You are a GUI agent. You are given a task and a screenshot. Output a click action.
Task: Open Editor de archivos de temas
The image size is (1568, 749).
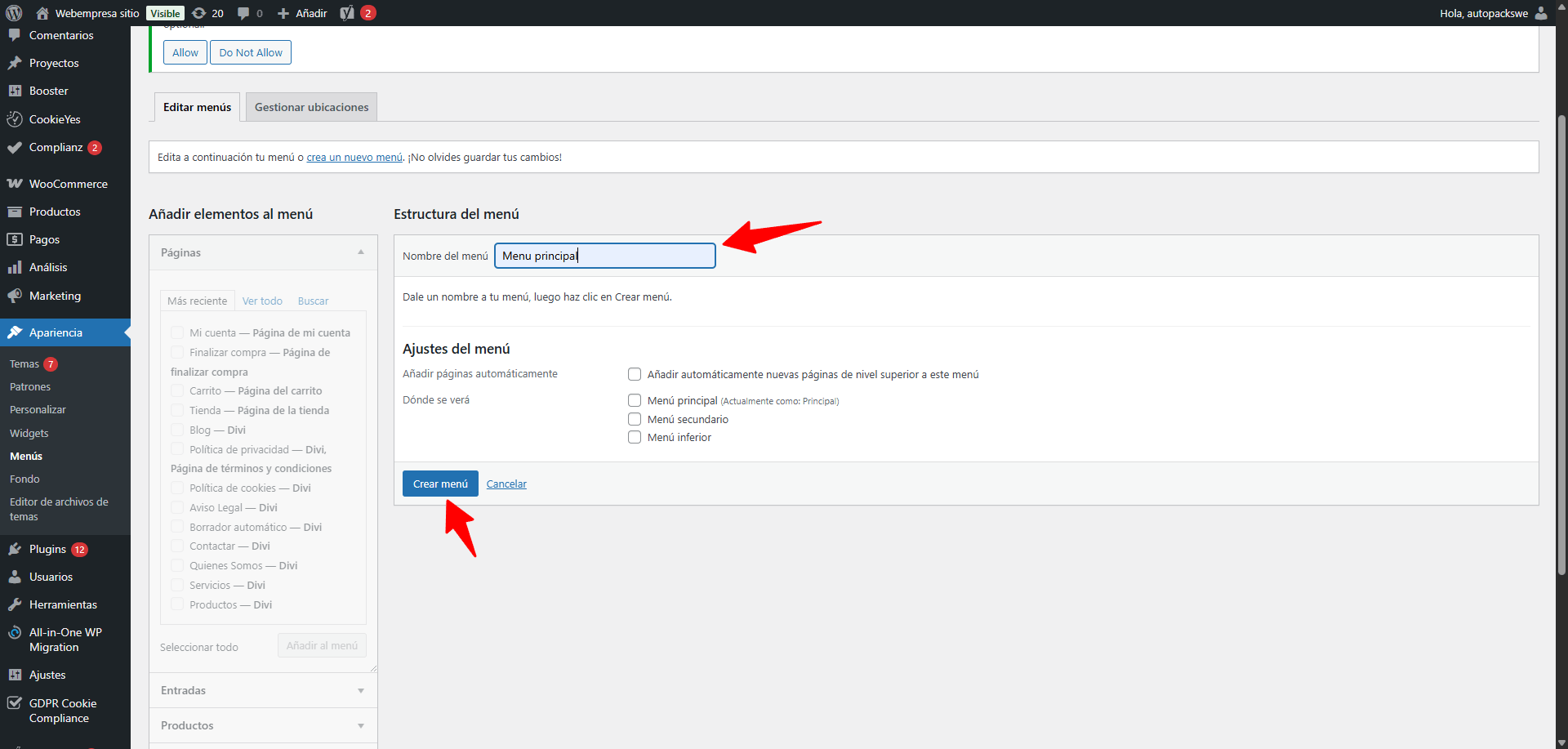[x=59, y=509]
